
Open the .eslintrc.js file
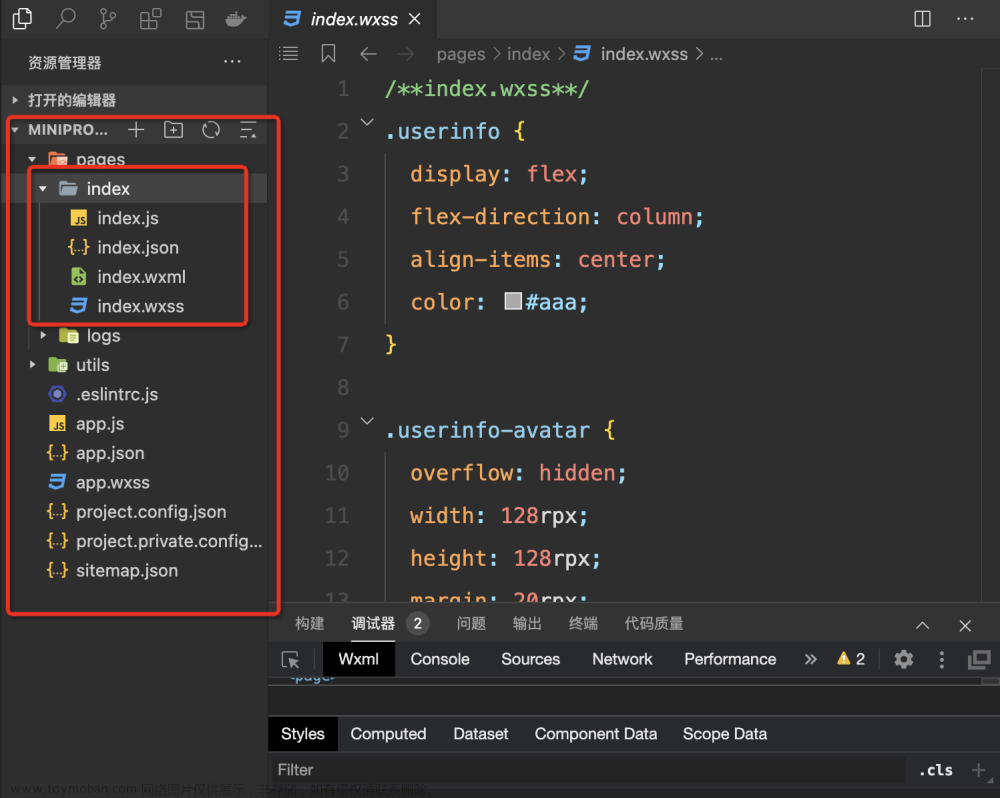pyautogui.click(x=117, y=394)
